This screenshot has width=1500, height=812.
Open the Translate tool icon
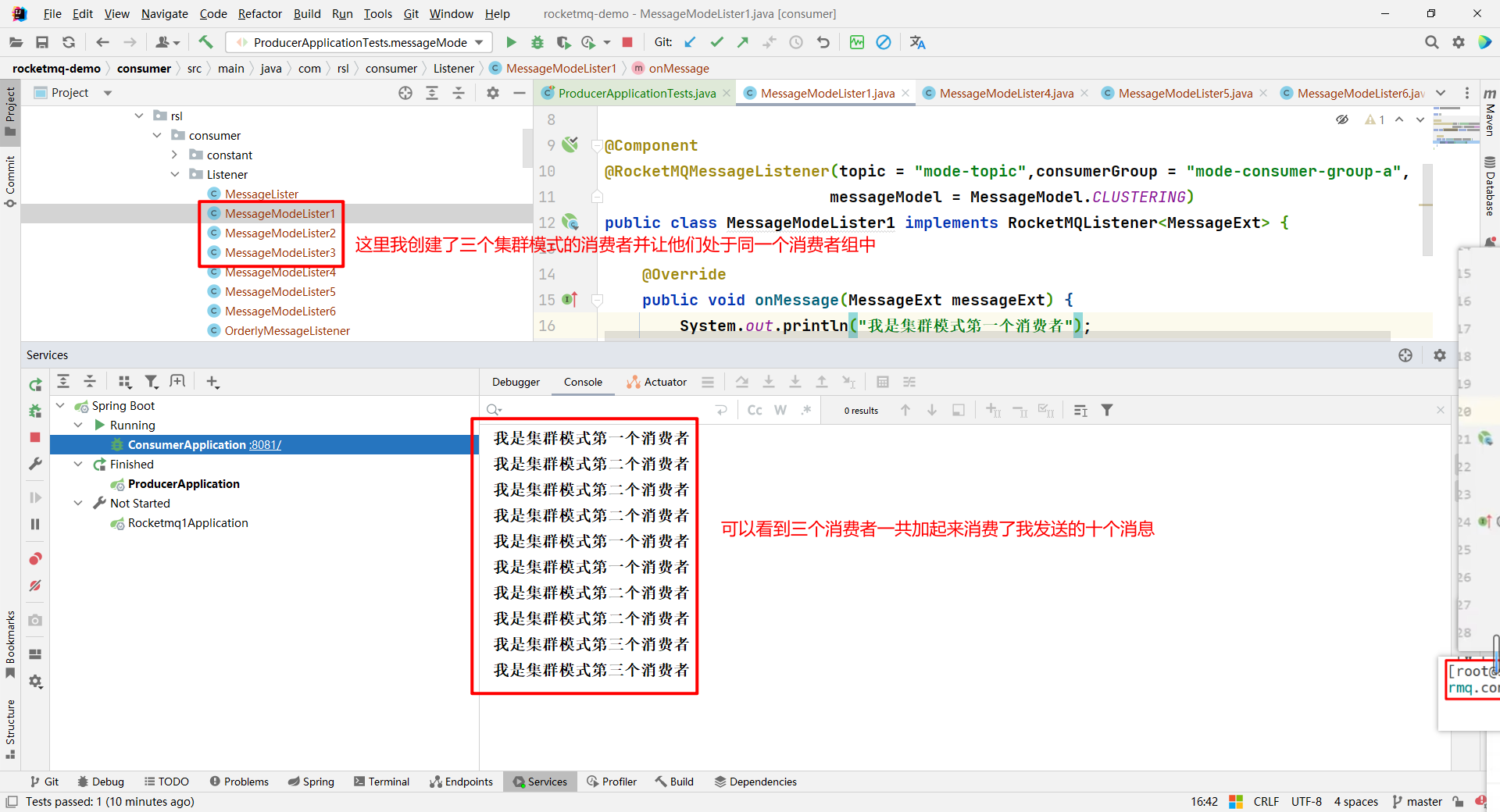point(917,42)
